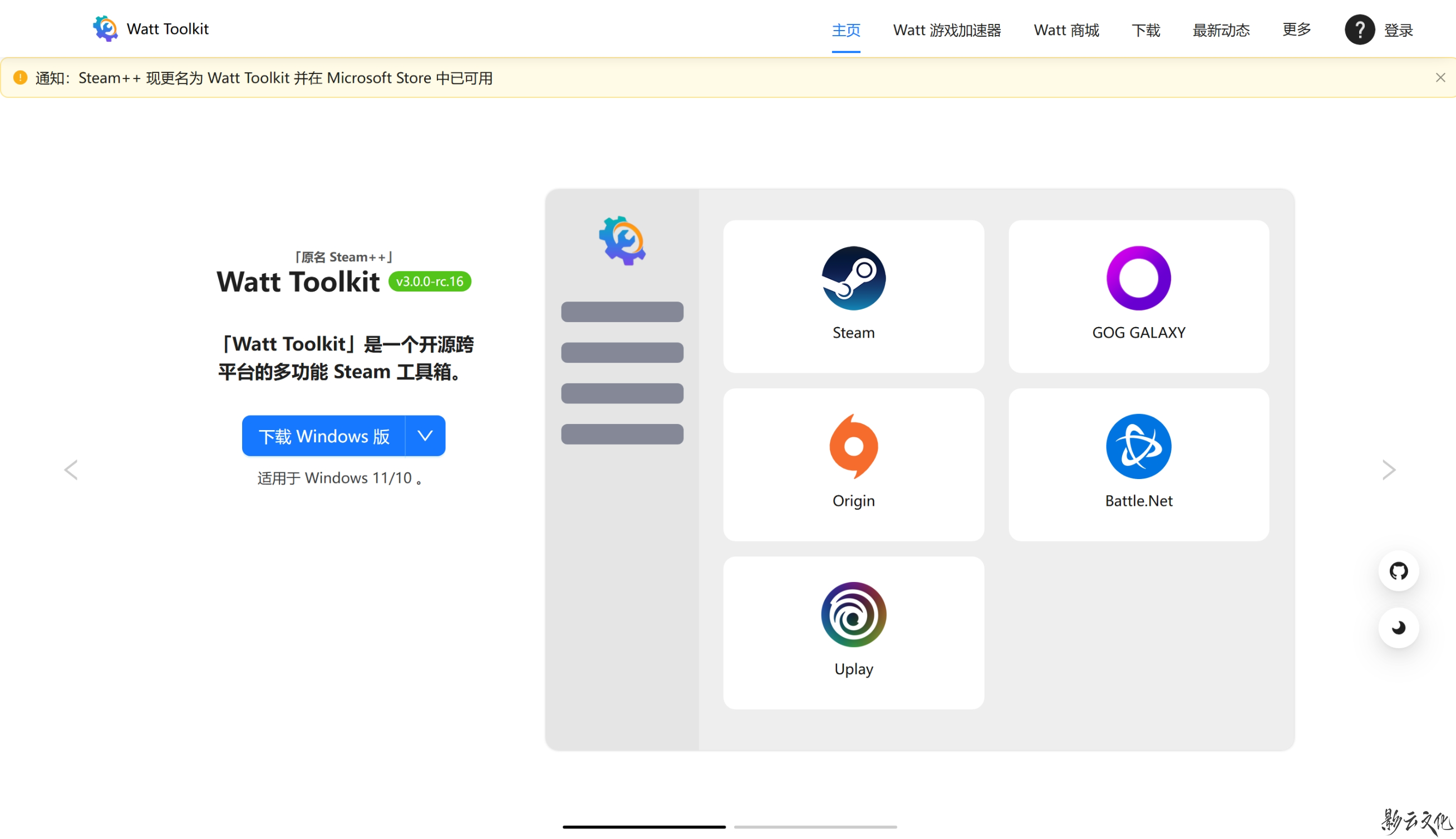Image resolution: width=1456 pixels, height=839 pixels.
Task: Click the Watt Toolkit header logo
Action: click(x=106, y=29)
